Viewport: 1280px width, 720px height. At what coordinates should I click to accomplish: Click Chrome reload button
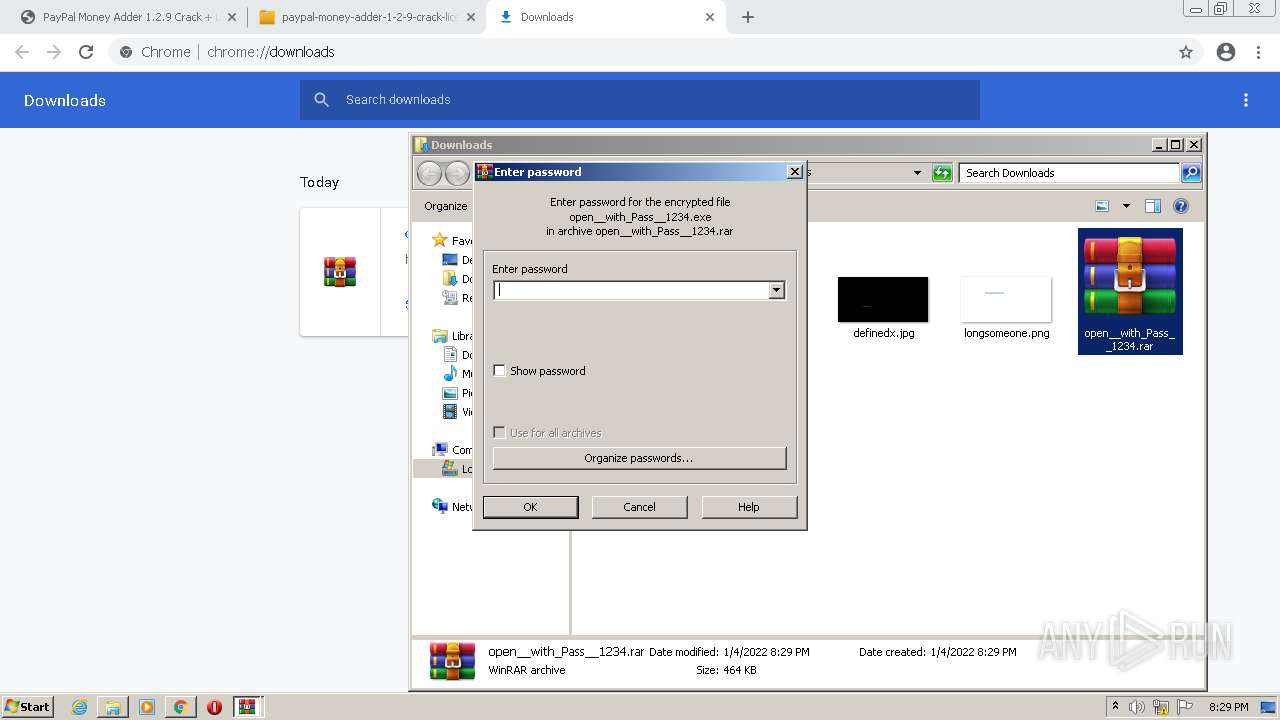point(86,52)
